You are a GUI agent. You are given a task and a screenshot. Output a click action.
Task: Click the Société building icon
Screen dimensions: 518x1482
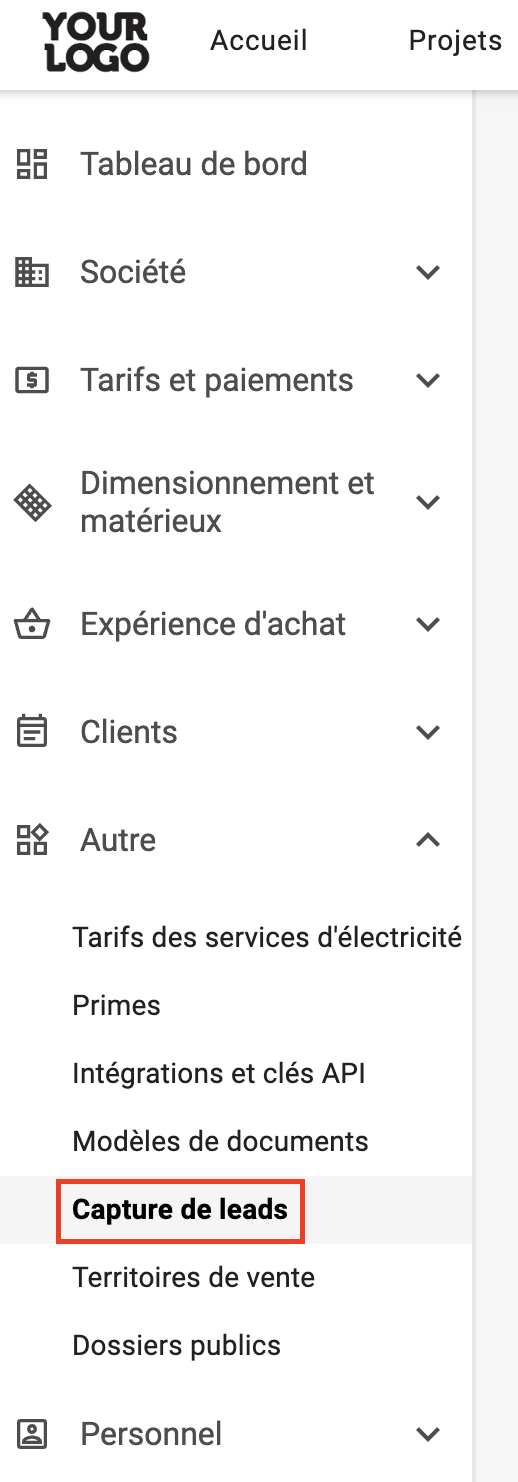(x=32, y=272)
